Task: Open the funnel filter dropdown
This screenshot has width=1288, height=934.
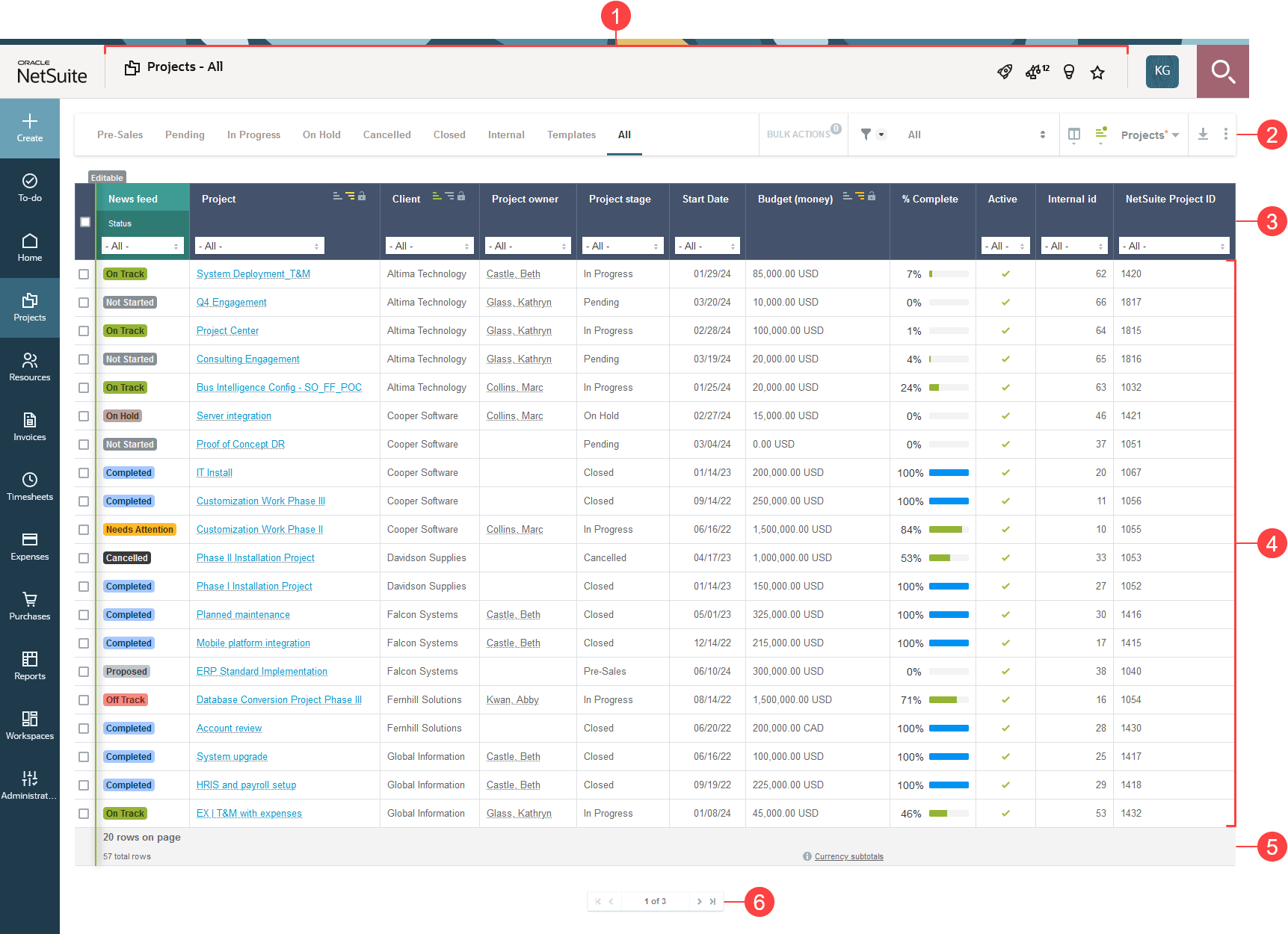Action: tap(872, 134)
